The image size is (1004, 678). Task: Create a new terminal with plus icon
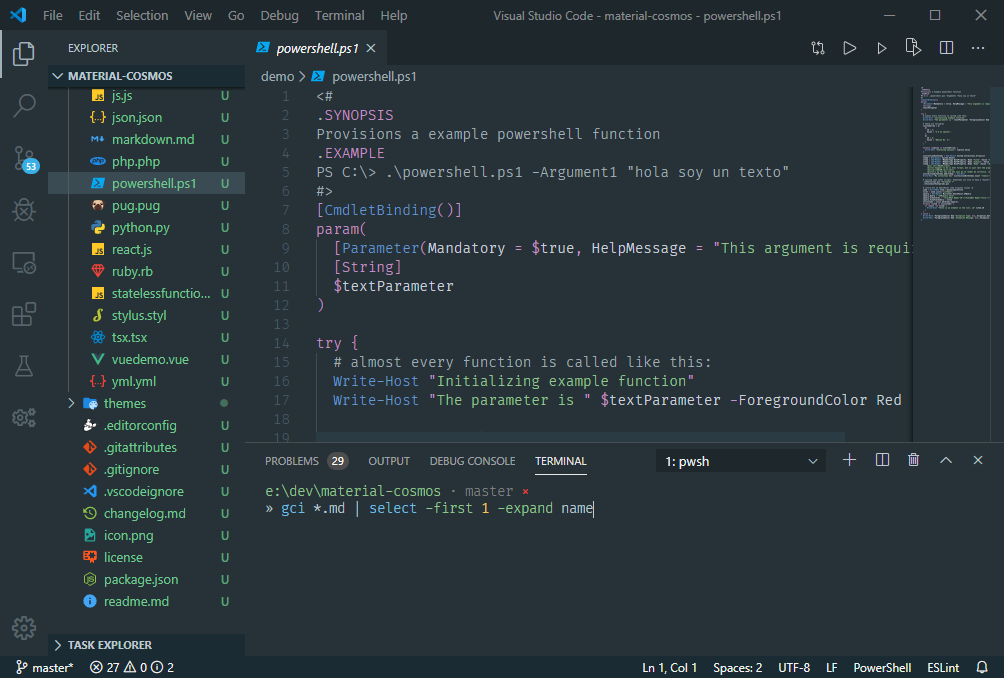849,460
